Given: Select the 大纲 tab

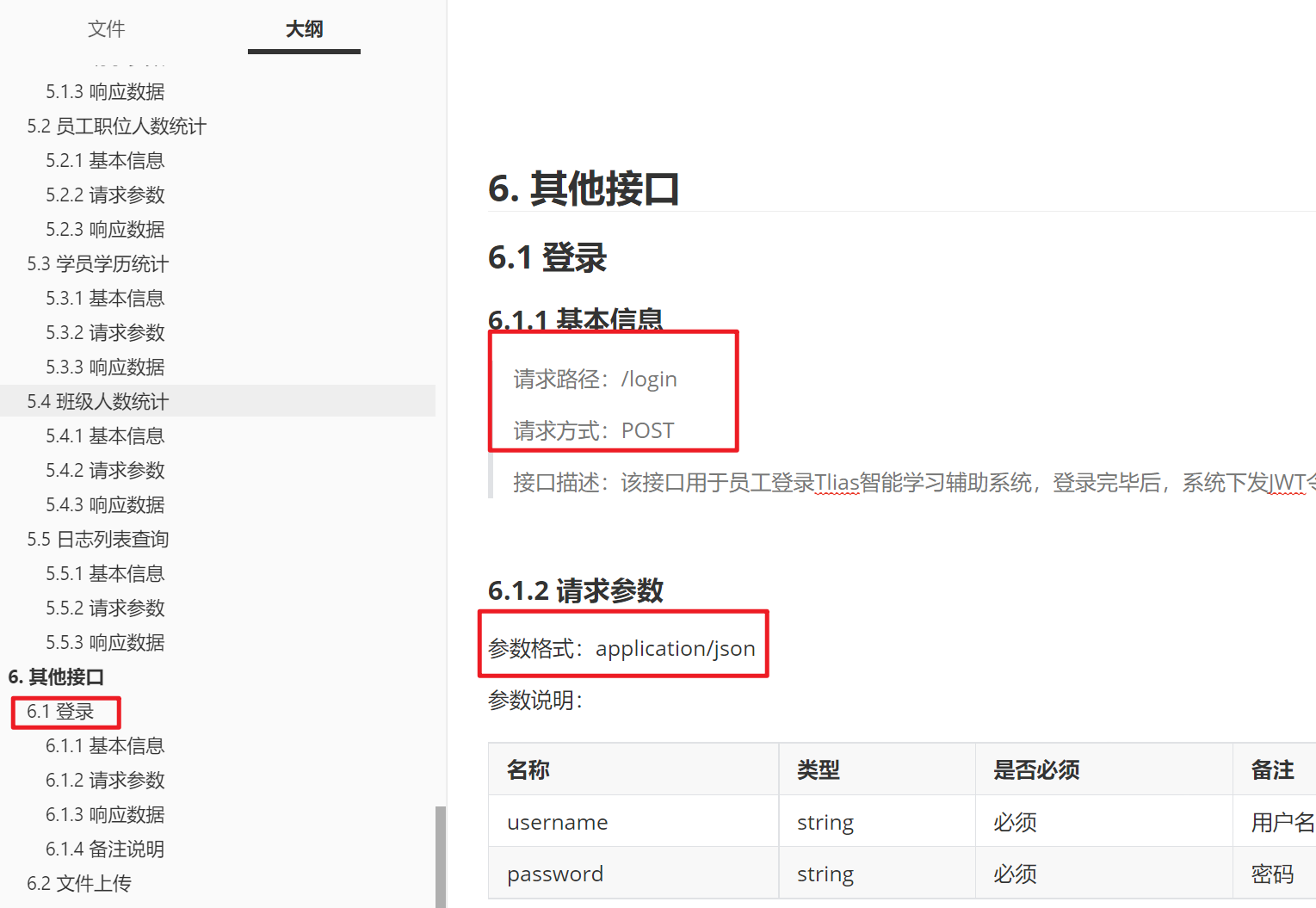Looking at the screenshot, I should (x=304, y=29).
